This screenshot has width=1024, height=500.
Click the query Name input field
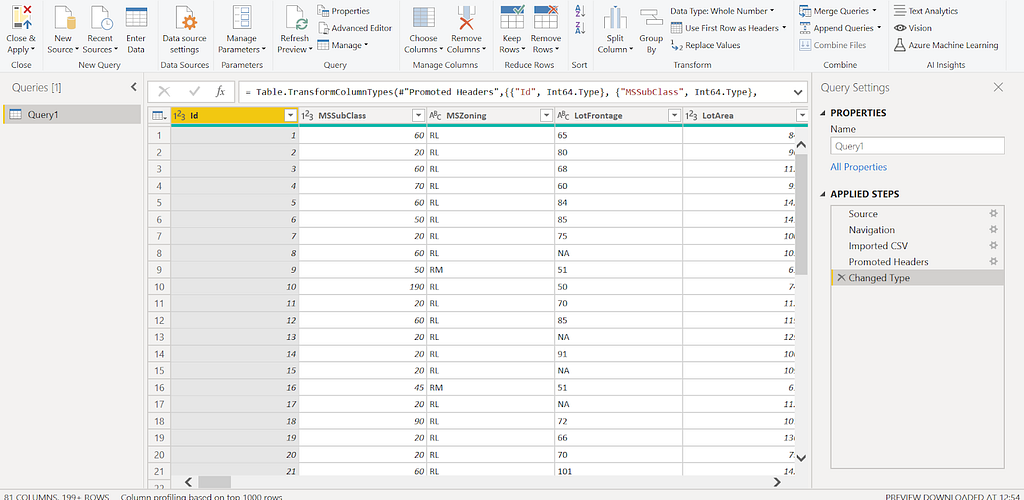pos(918,146)
